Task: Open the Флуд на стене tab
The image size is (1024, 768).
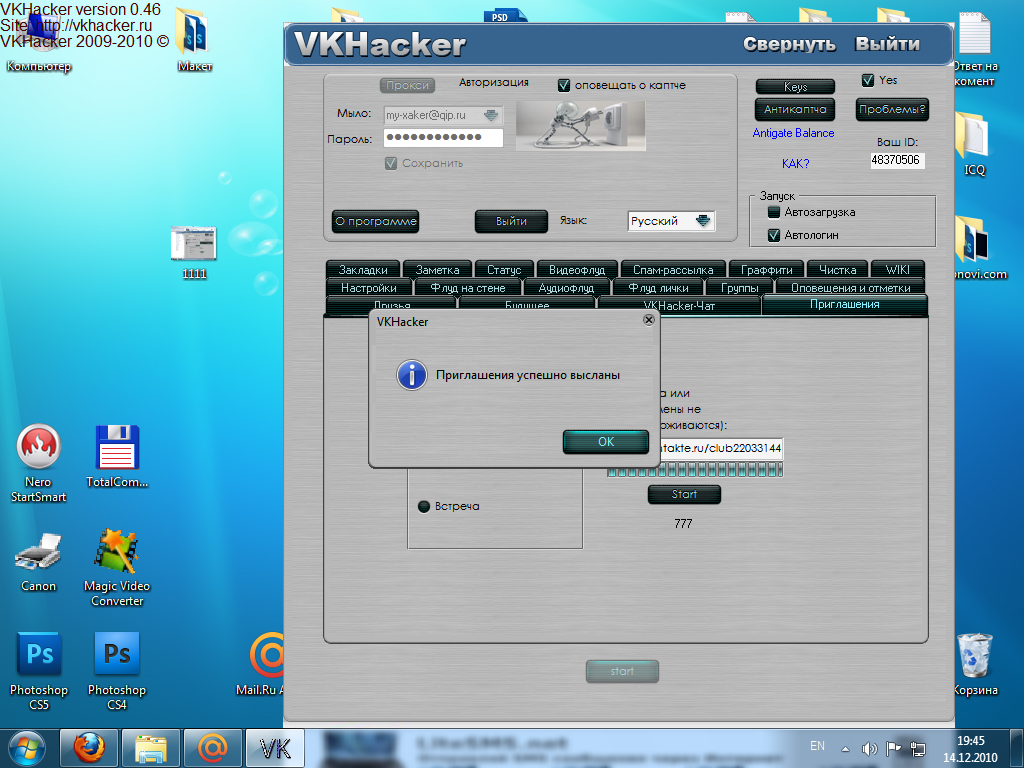Action: (468, 287)
